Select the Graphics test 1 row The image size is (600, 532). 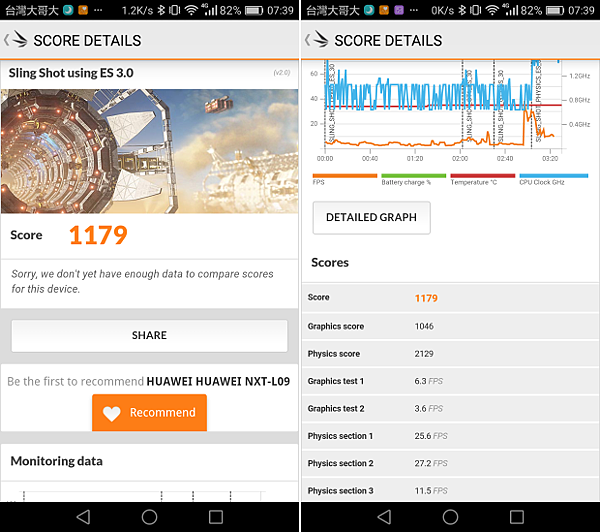tap(450, 381)
